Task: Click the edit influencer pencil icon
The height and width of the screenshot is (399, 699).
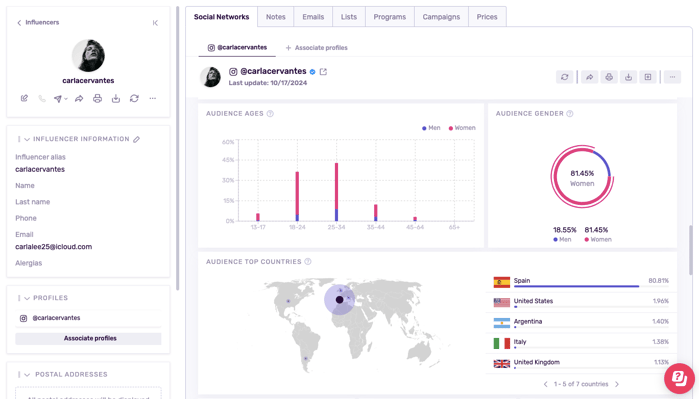Action: [24, 99]
